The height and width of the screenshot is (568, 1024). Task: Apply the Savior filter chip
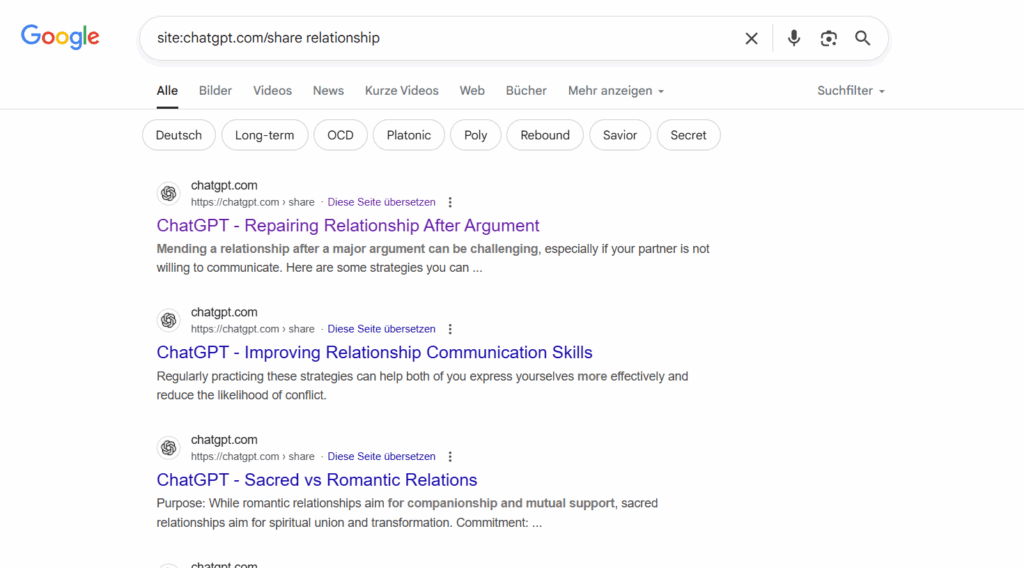620,135
